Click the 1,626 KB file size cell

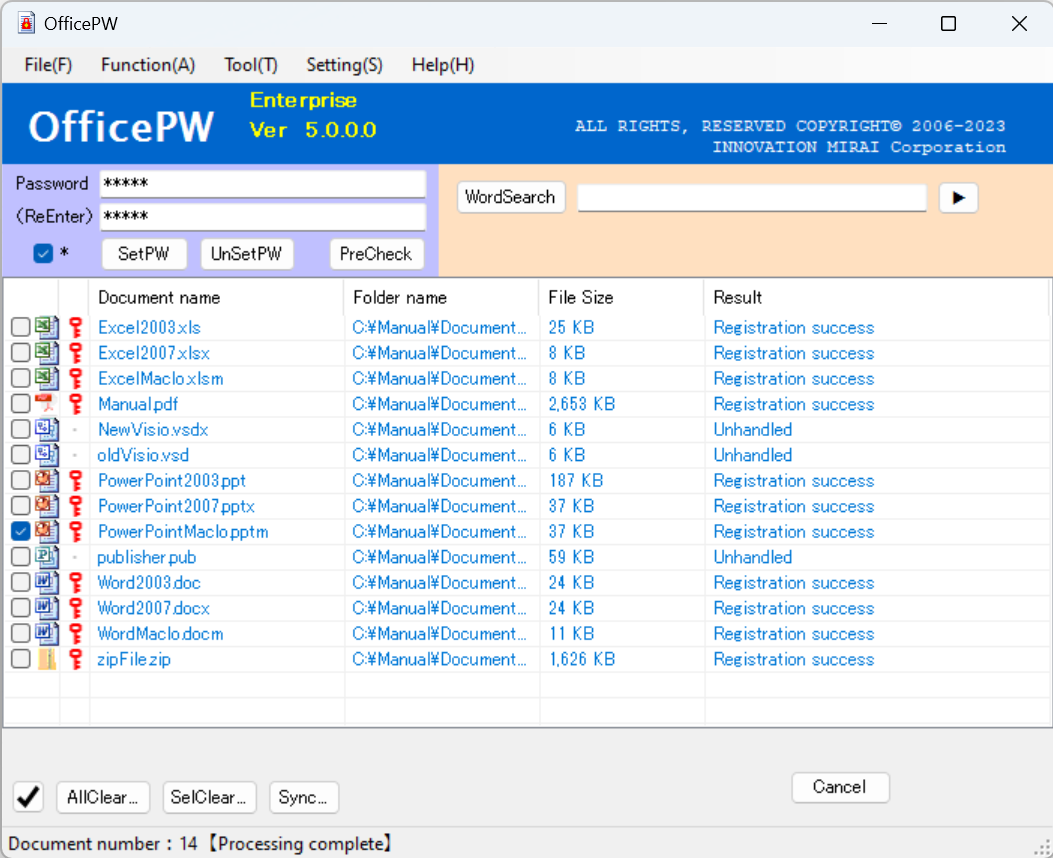(x=582, y=659)
